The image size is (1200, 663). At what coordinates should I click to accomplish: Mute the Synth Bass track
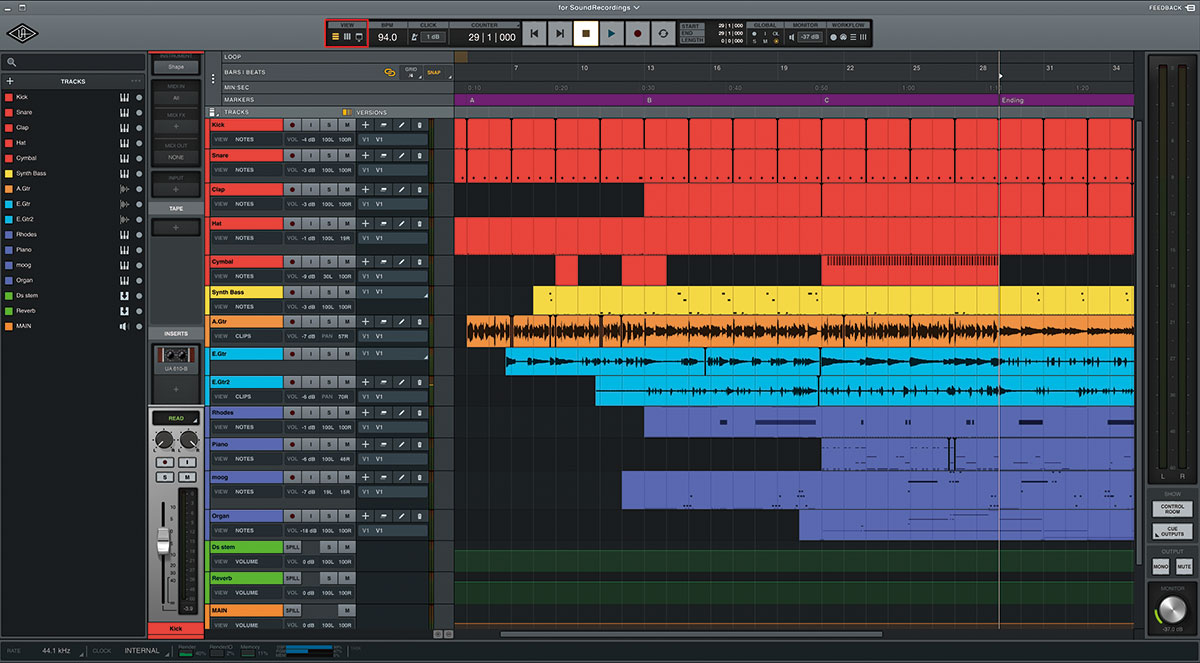pyautogui.click(x=347, y=293)
